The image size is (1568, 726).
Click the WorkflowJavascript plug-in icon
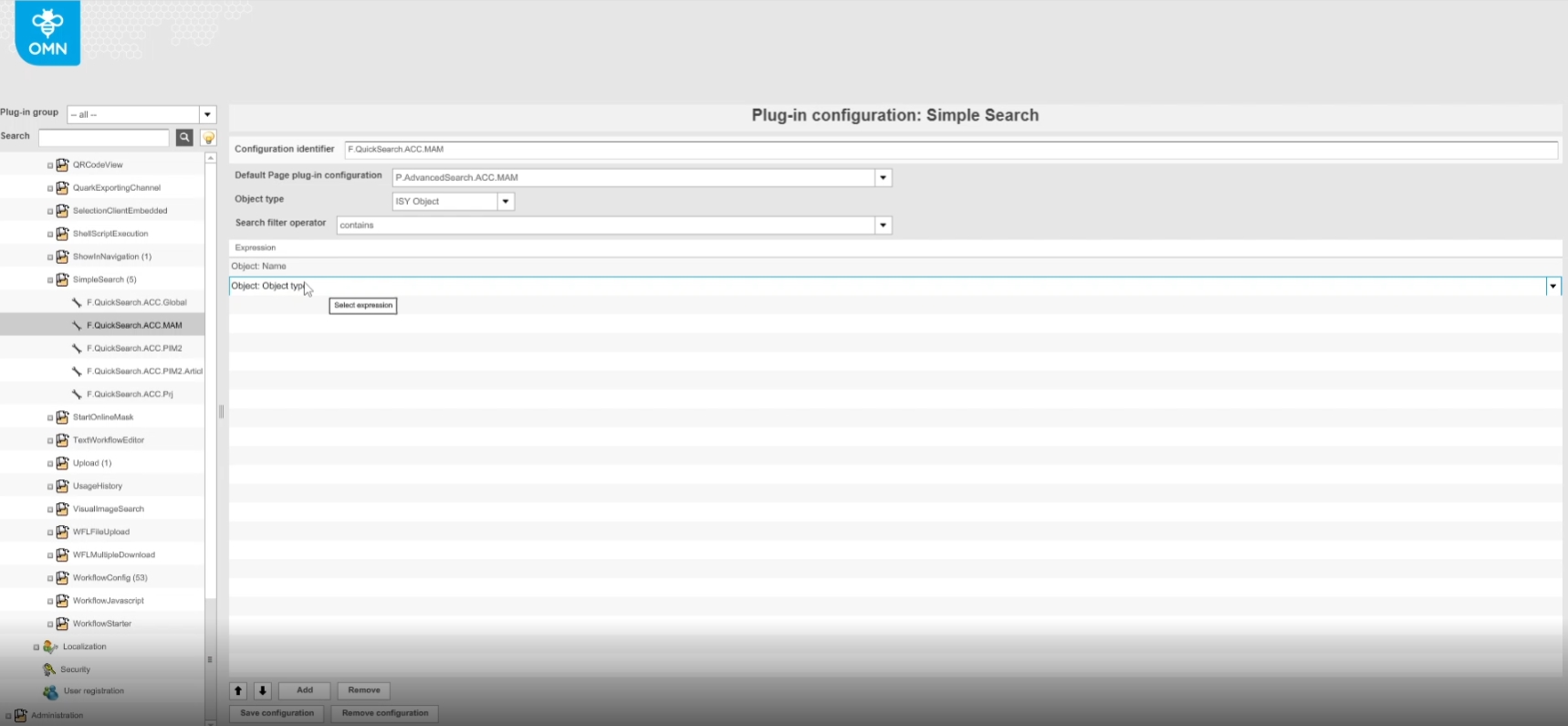click(x=62, y=600)
